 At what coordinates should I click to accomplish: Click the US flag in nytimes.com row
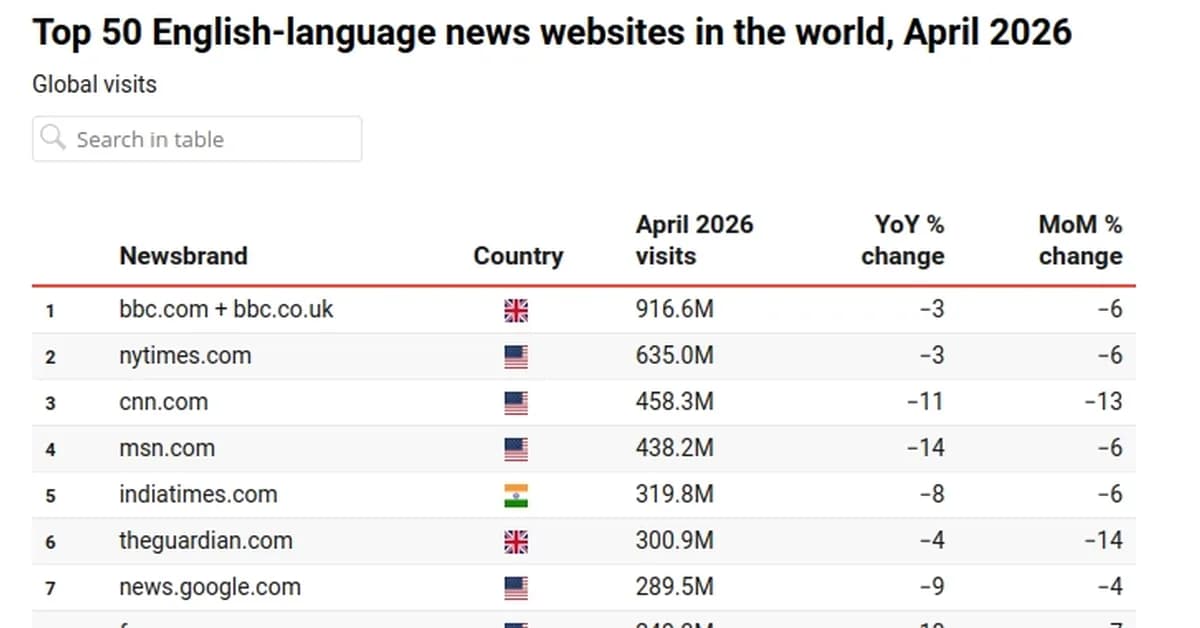point(516,357)
